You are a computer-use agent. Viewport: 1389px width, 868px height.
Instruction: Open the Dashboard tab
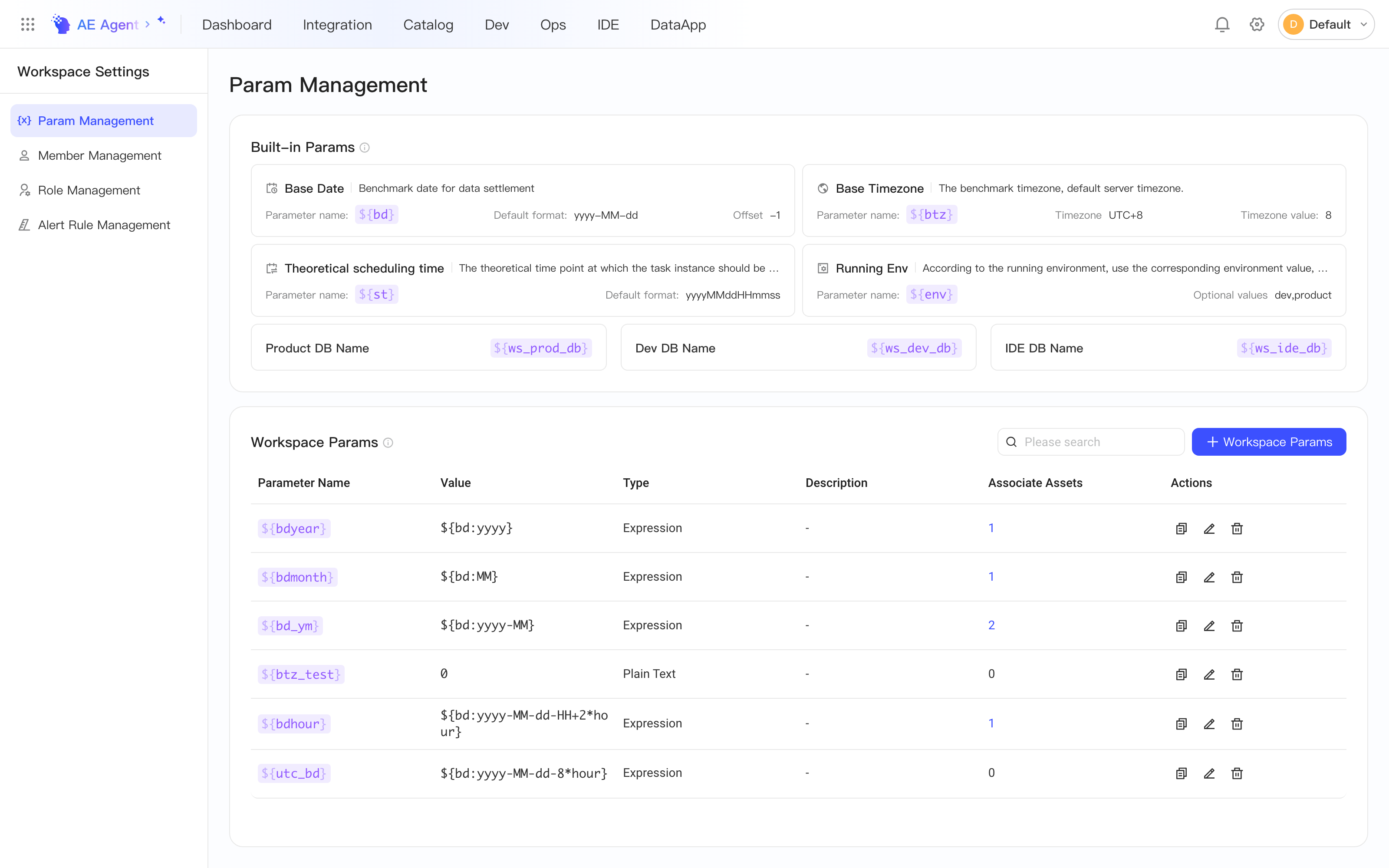(x=237, y=25)
